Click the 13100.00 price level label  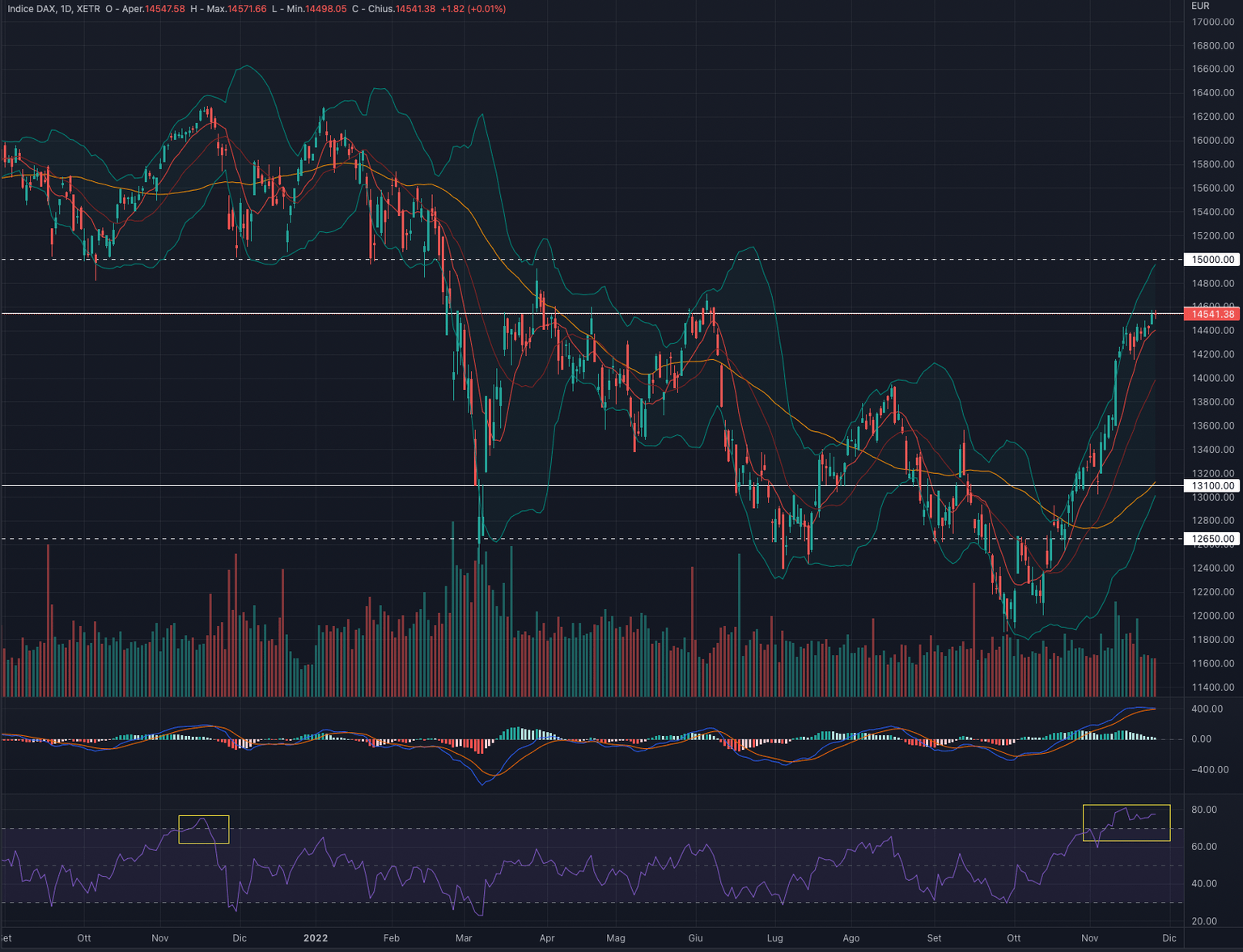1213,486
